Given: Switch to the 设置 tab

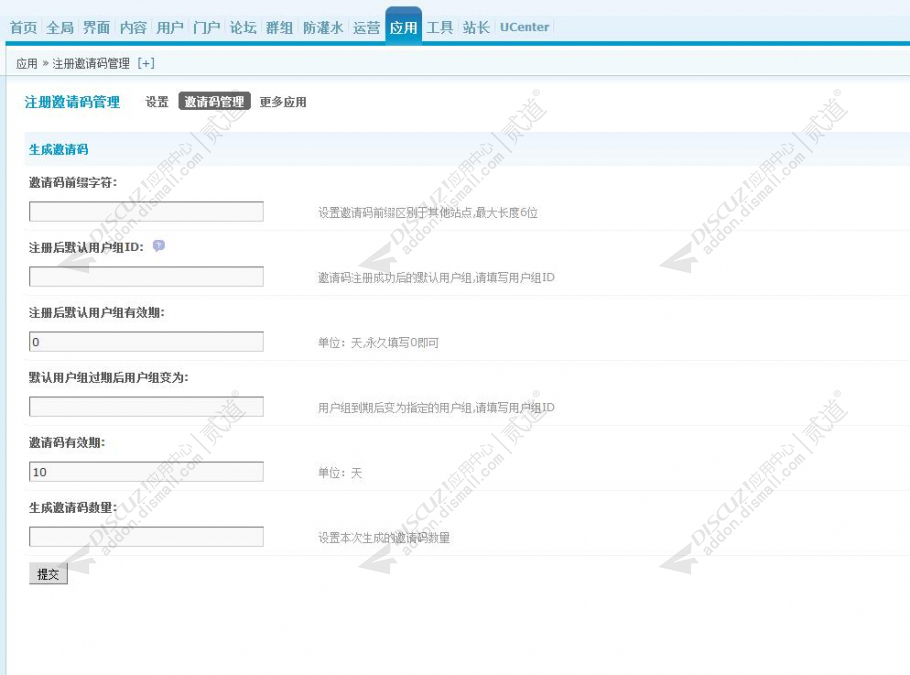Looking at the screenshot, I should click(x=156, y=102).
